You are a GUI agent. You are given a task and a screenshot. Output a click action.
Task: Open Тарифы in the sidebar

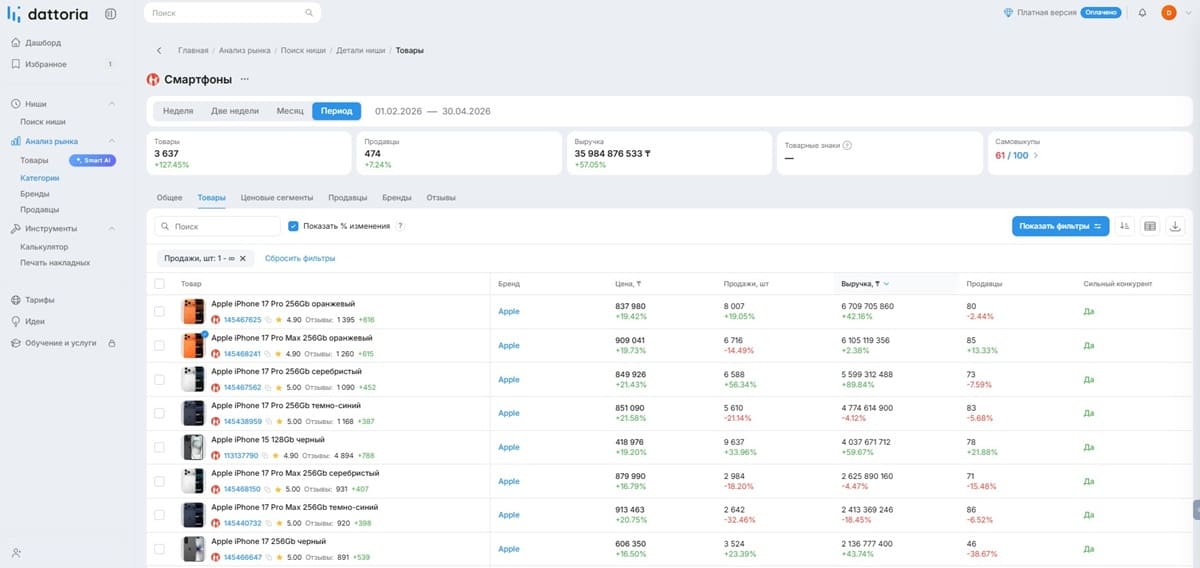tap(39, 300)
